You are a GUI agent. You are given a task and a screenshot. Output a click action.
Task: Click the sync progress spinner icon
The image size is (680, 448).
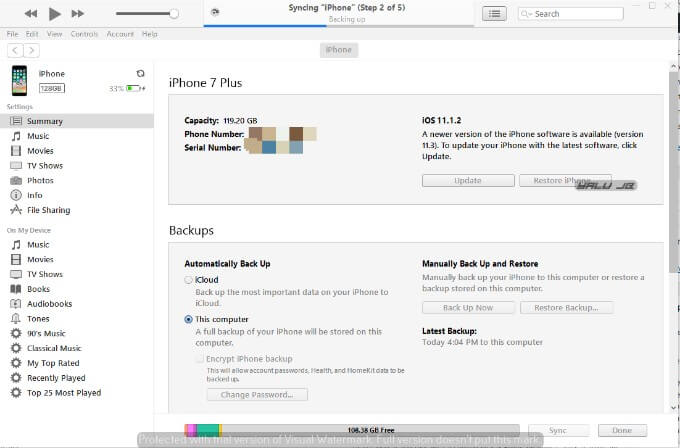click(215, 12)
